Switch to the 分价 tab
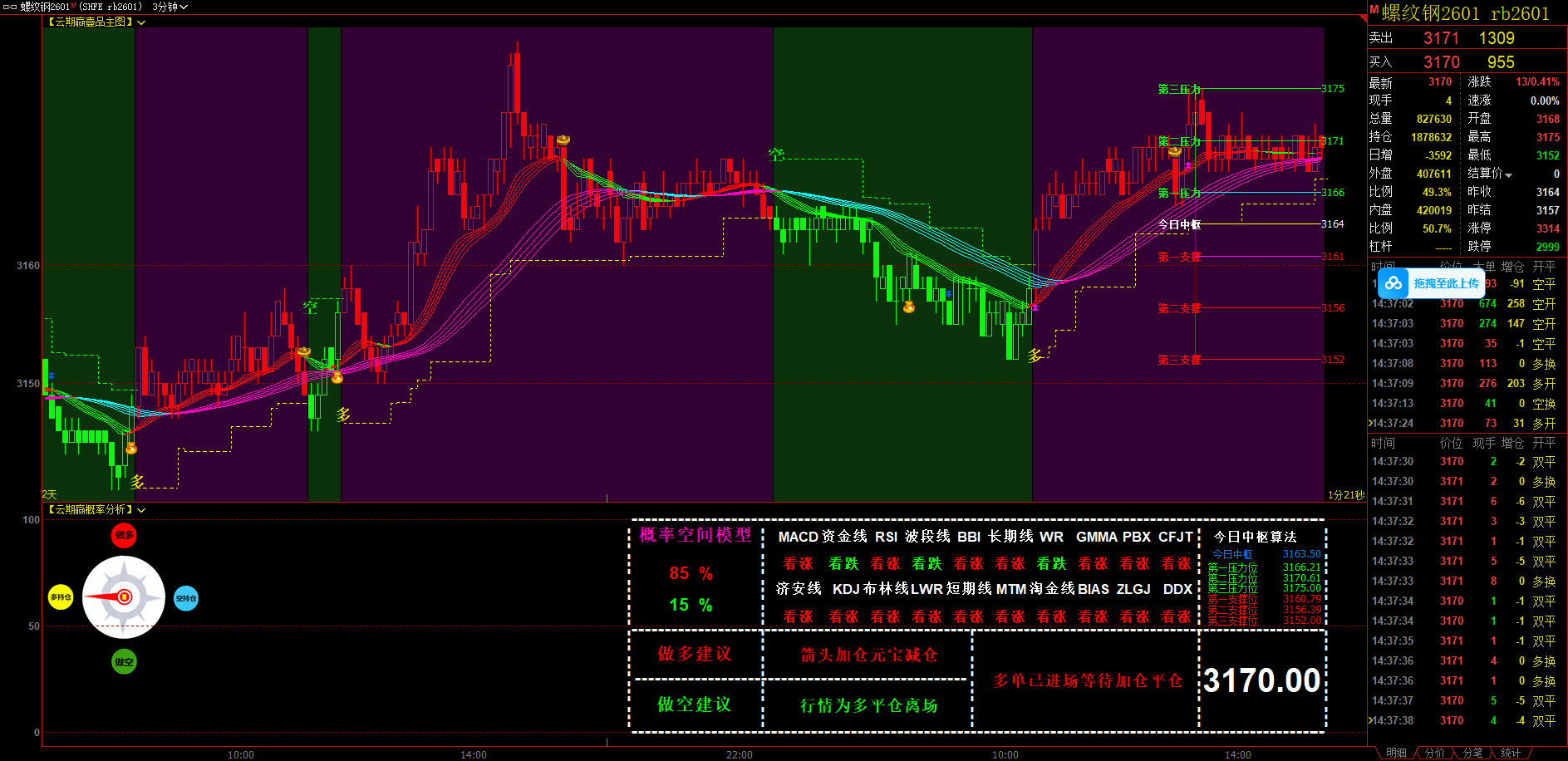The width and height of the screenshot is (1568, 761). [x=1434, y=753]
